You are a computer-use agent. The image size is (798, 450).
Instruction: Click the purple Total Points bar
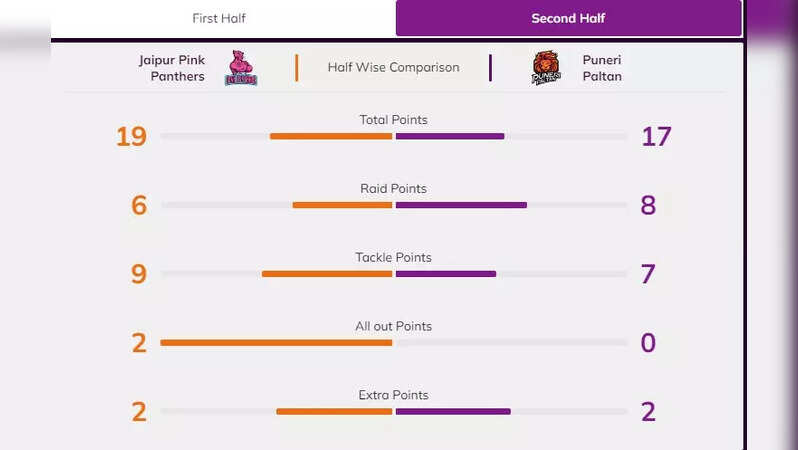point(450,136)
